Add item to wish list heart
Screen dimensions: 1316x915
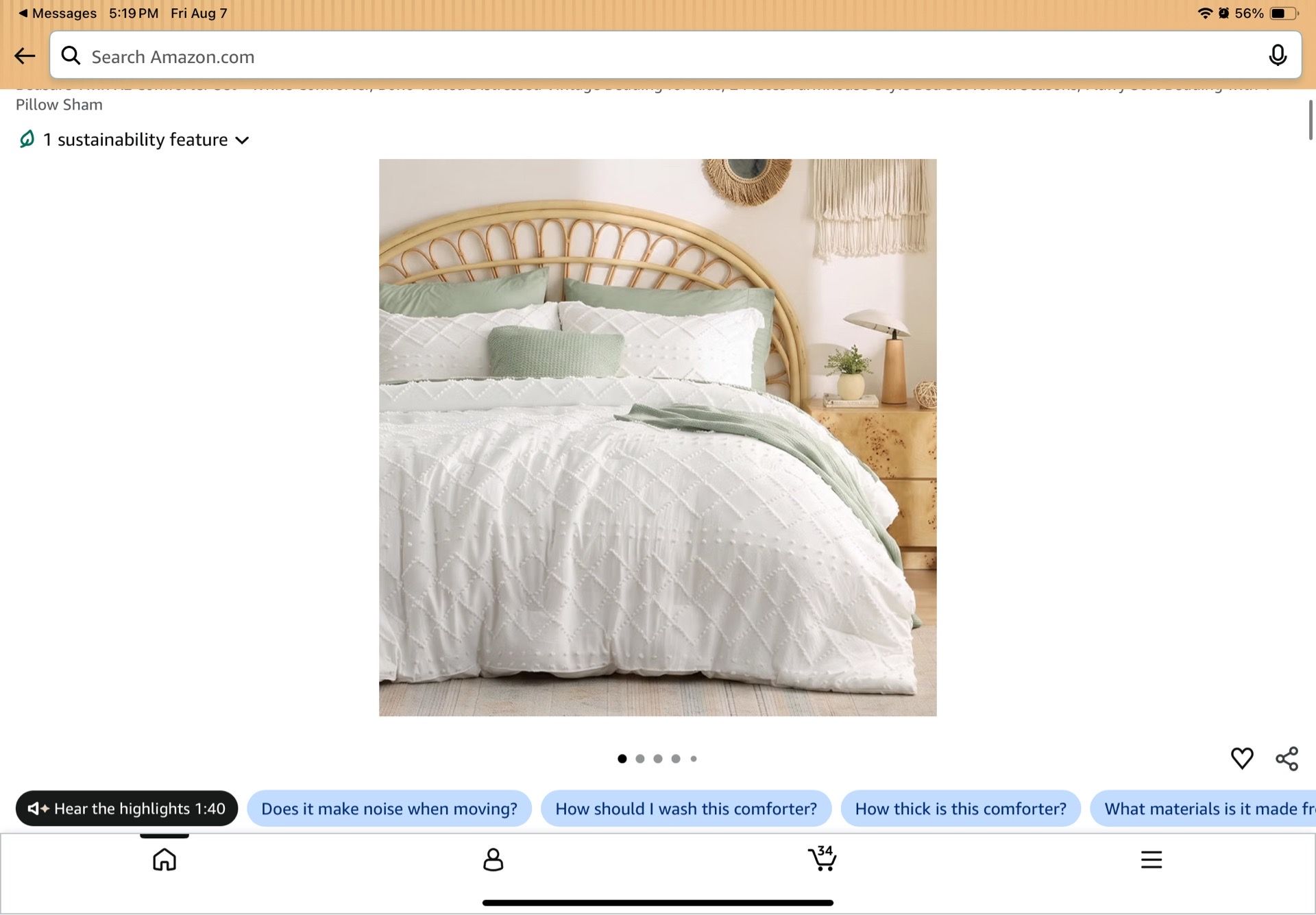point(1242,758)
